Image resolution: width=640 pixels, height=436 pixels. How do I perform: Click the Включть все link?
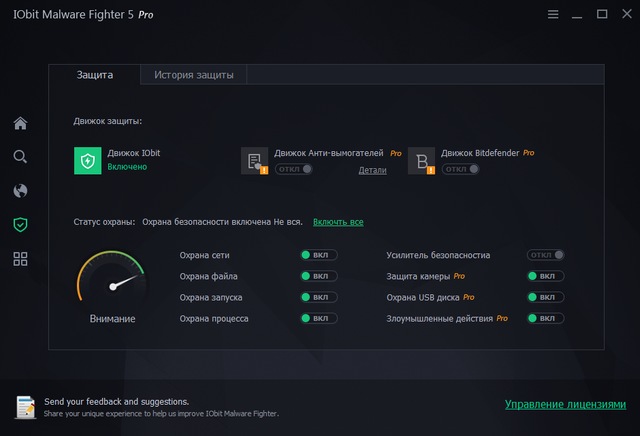click(x=338, y=222)
